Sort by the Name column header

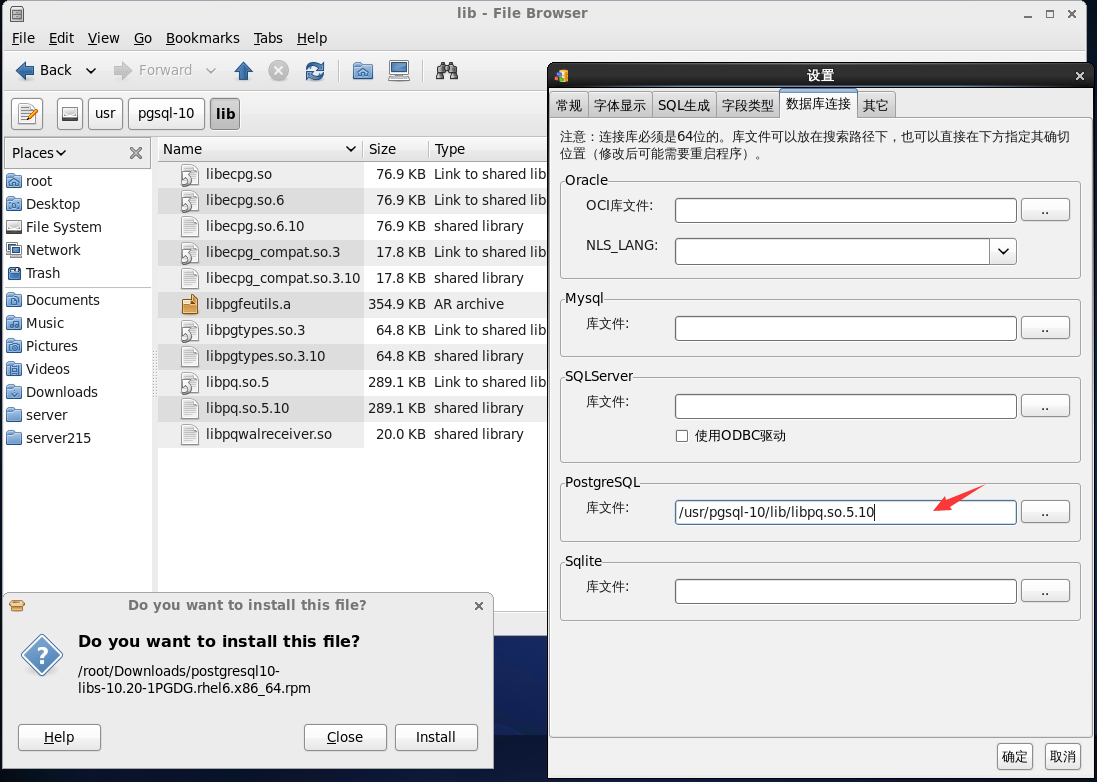point(260,149)
